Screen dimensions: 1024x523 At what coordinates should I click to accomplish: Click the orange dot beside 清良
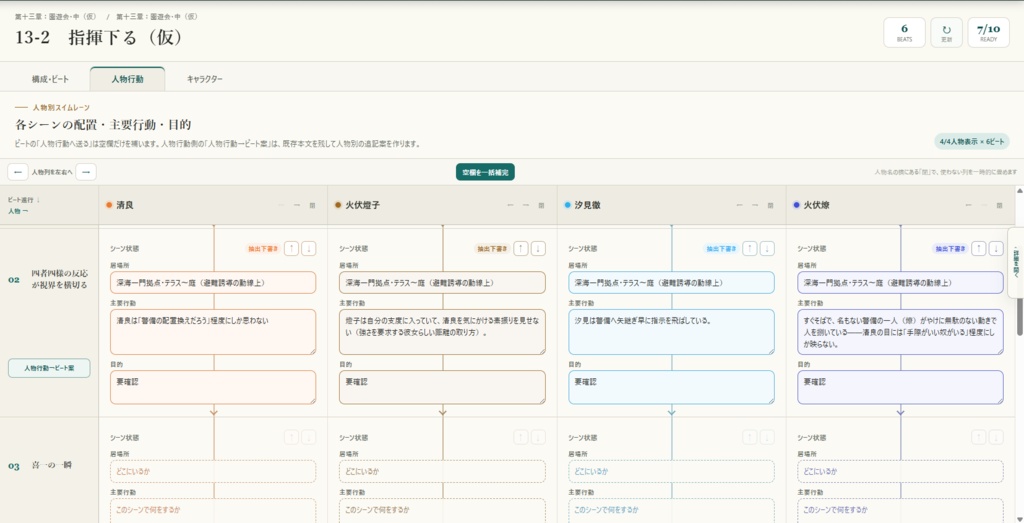click(x=109, y=205)
